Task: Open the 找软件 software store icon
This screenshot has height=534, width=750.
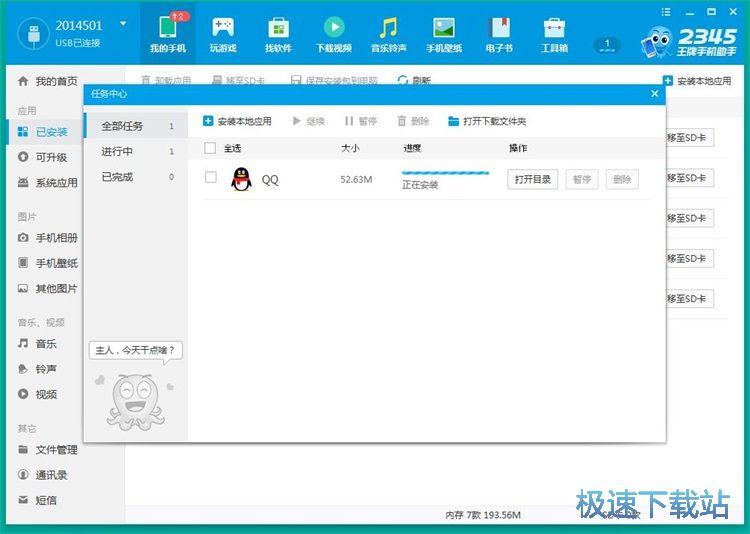Action: [278, 27]
